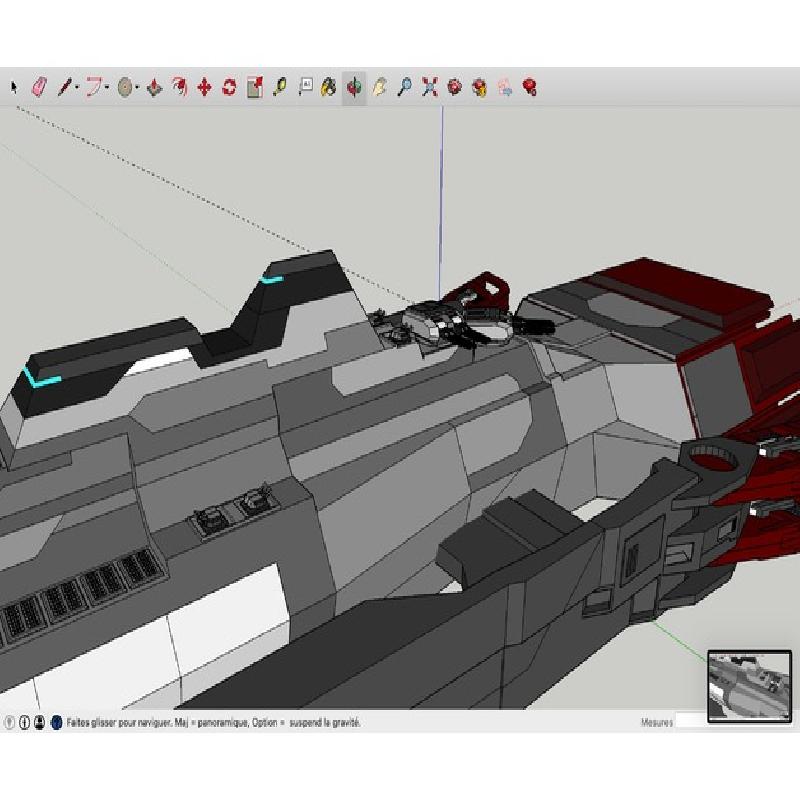Click the Zoom Extents tool

click(x=430, y=88)
